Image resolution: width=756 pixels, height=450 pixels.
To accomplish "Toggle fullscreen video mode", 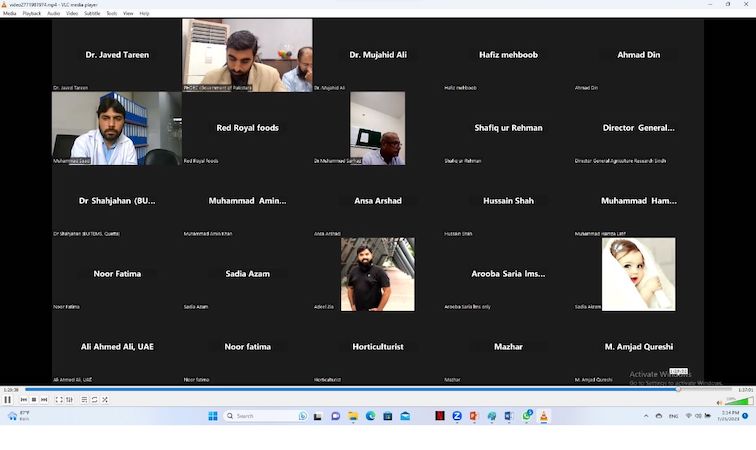I will 58,400.
